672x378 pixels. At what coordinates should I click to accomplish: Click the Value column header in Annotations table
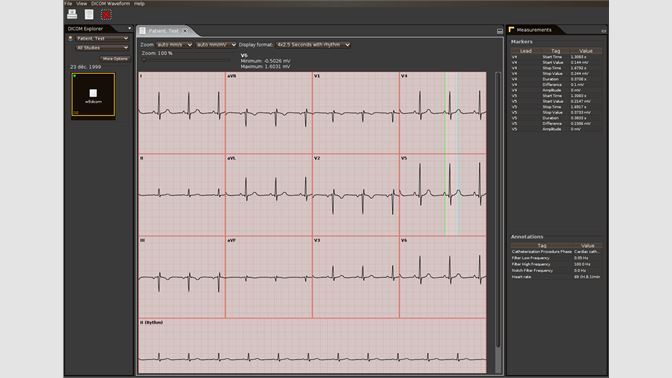click(588, 246)
